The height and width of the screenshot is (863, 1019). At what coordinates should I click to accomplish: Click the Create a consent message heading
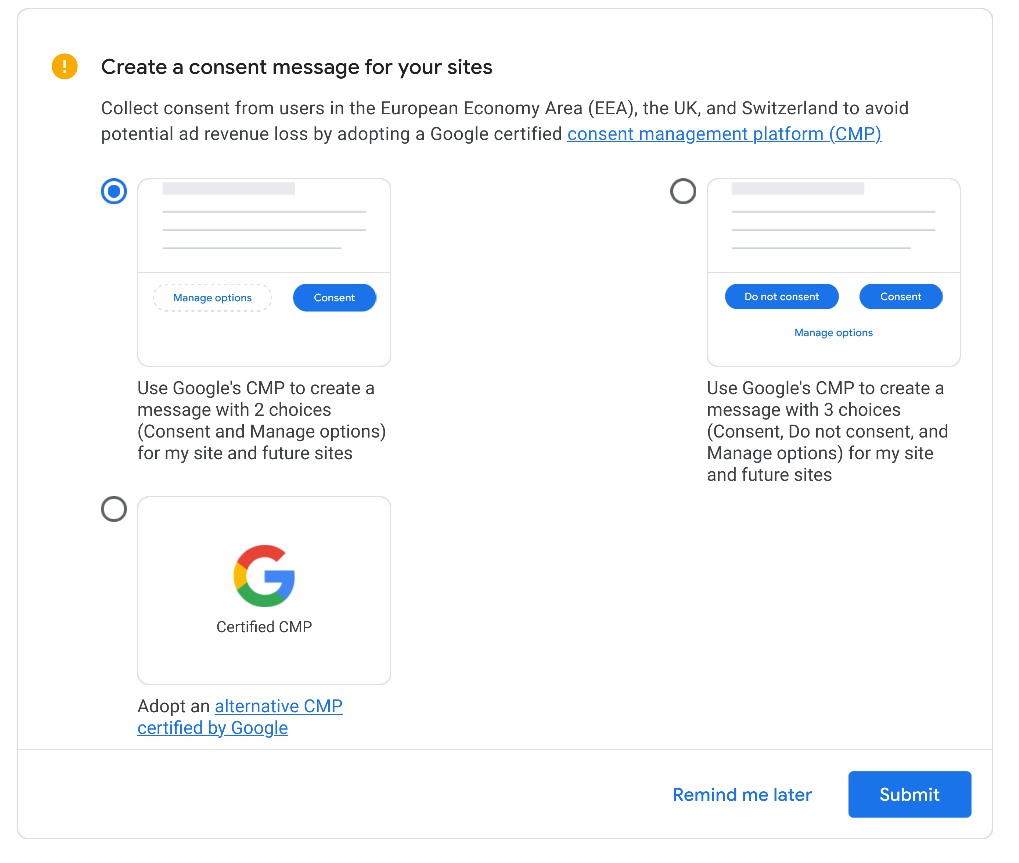click(x=297, y=68)
